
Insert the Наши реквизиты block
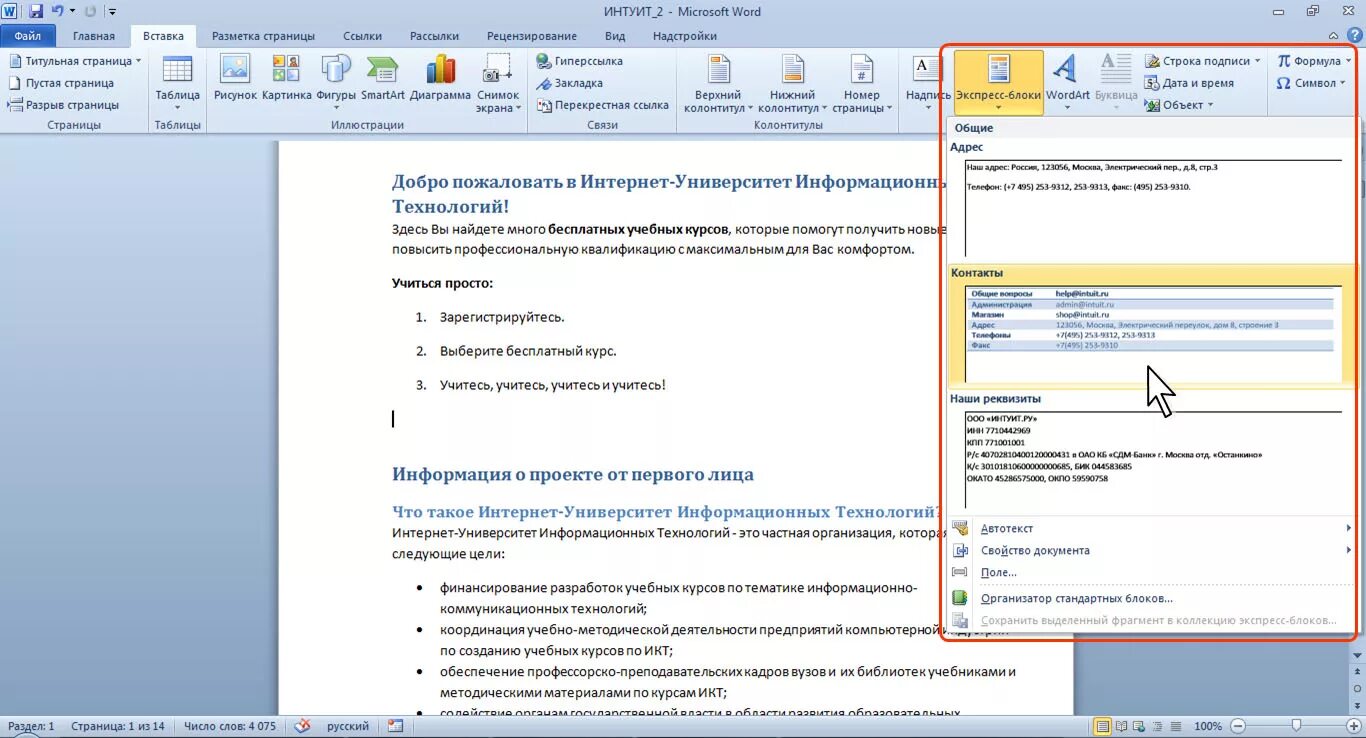point(1152,452)
